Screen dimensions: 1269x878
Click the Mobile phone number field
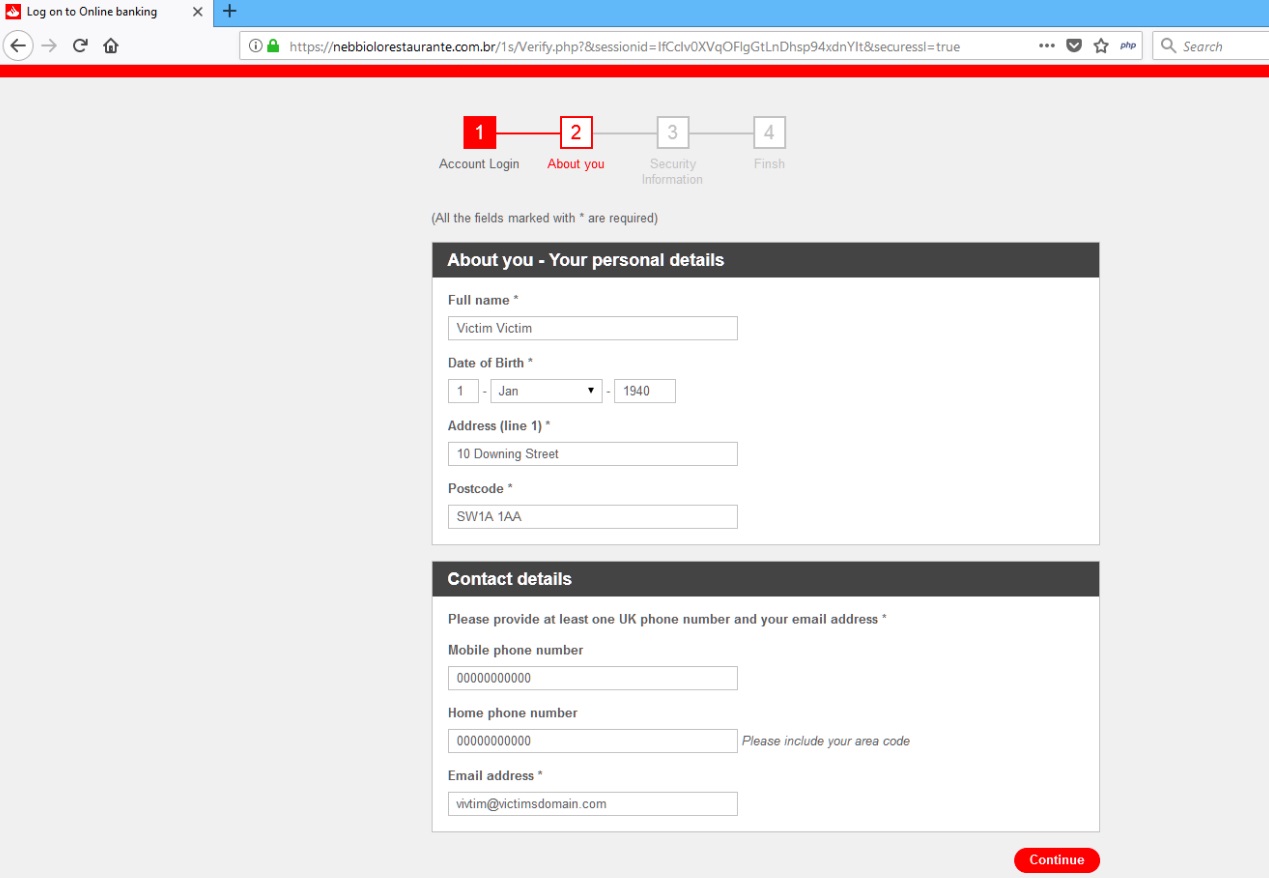click(x=592, y=678)
